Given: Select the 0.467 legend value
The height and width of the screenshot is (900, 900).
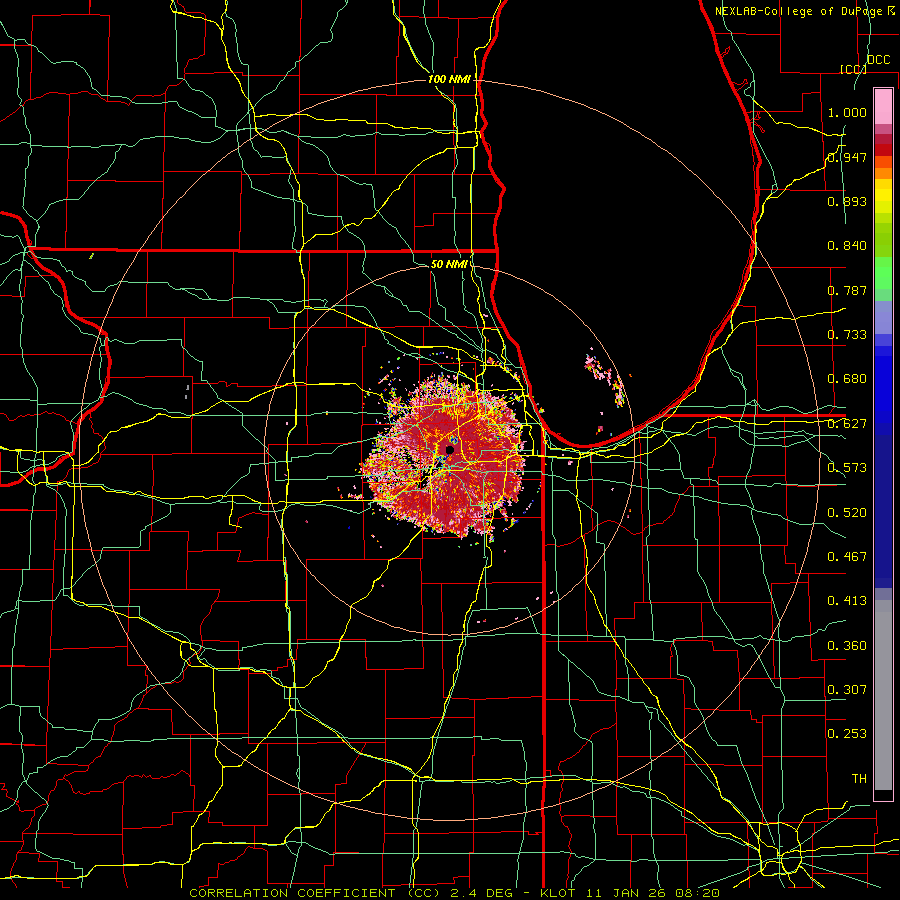Looking at the screenshot, I should tap(847, 557).
